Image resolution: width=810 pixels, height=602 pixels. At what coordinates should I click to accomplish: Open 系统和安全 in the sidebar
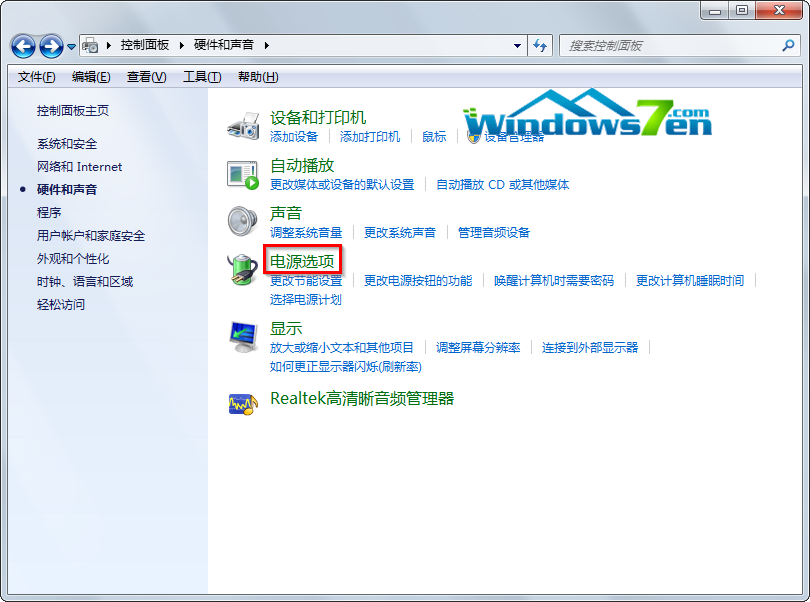pyautogui.click(x=67, y=144)
